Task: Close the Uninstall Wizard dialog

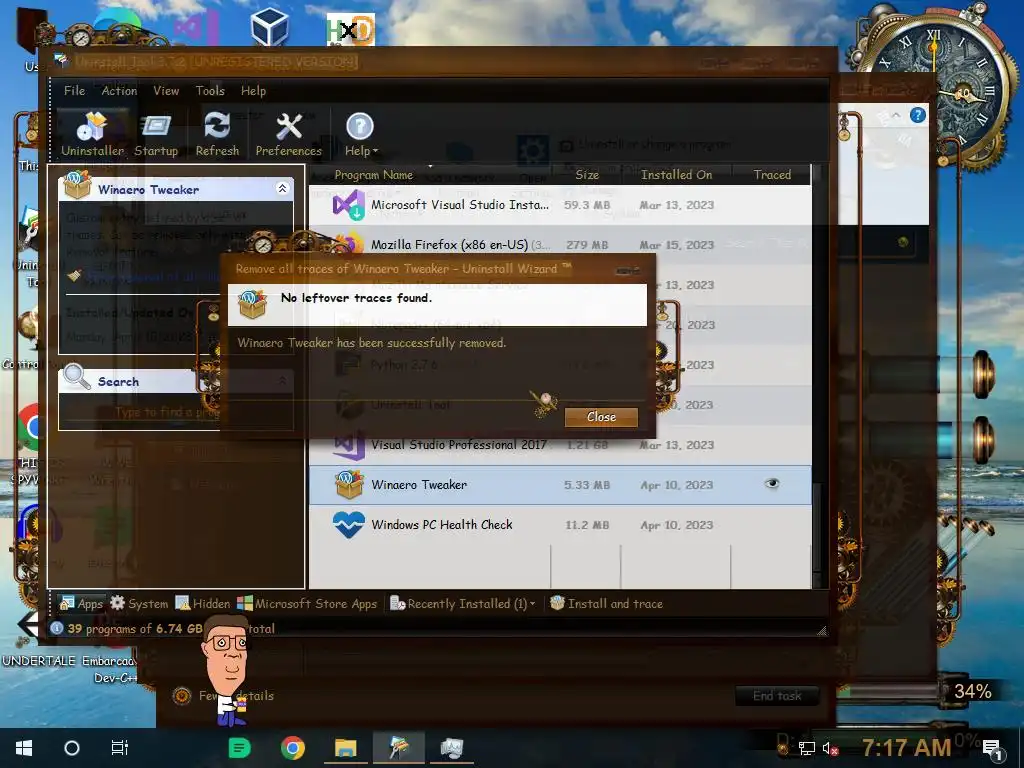Action: click(x=601, y=417)
